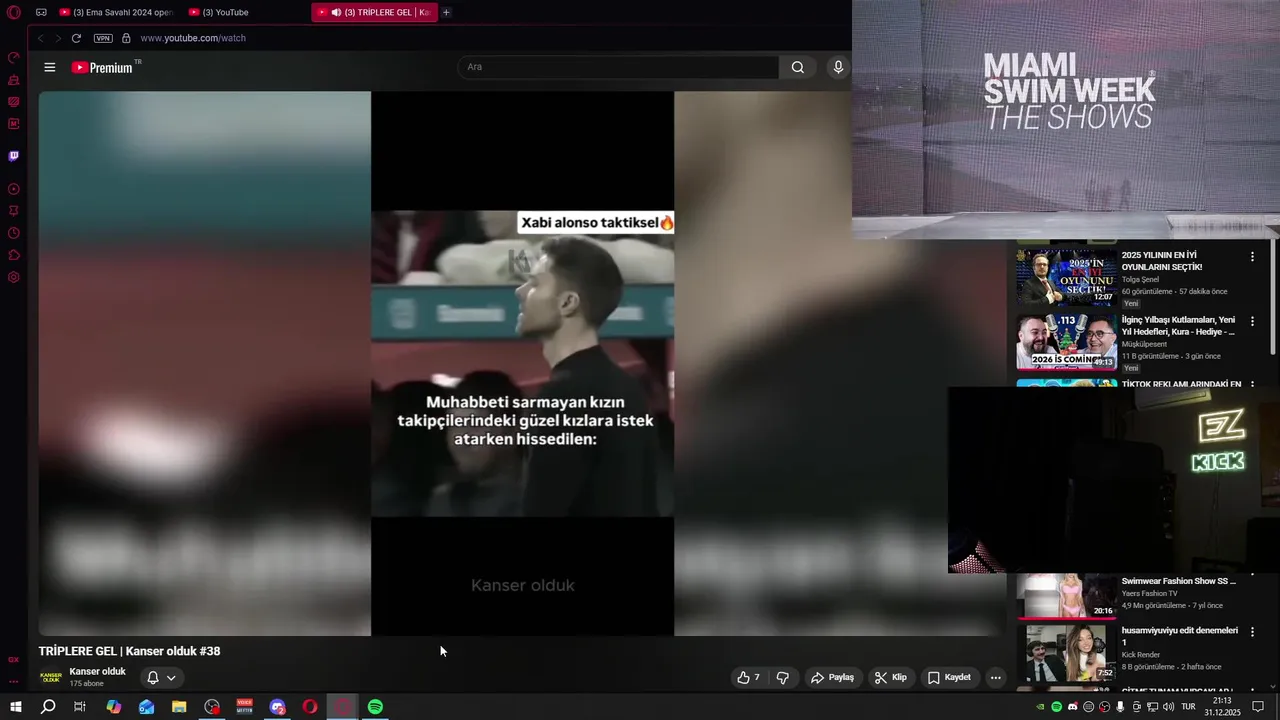Click the YouTube search magnifier button
The width and height of the screenshot is (1280, 720).
(798, 67)
